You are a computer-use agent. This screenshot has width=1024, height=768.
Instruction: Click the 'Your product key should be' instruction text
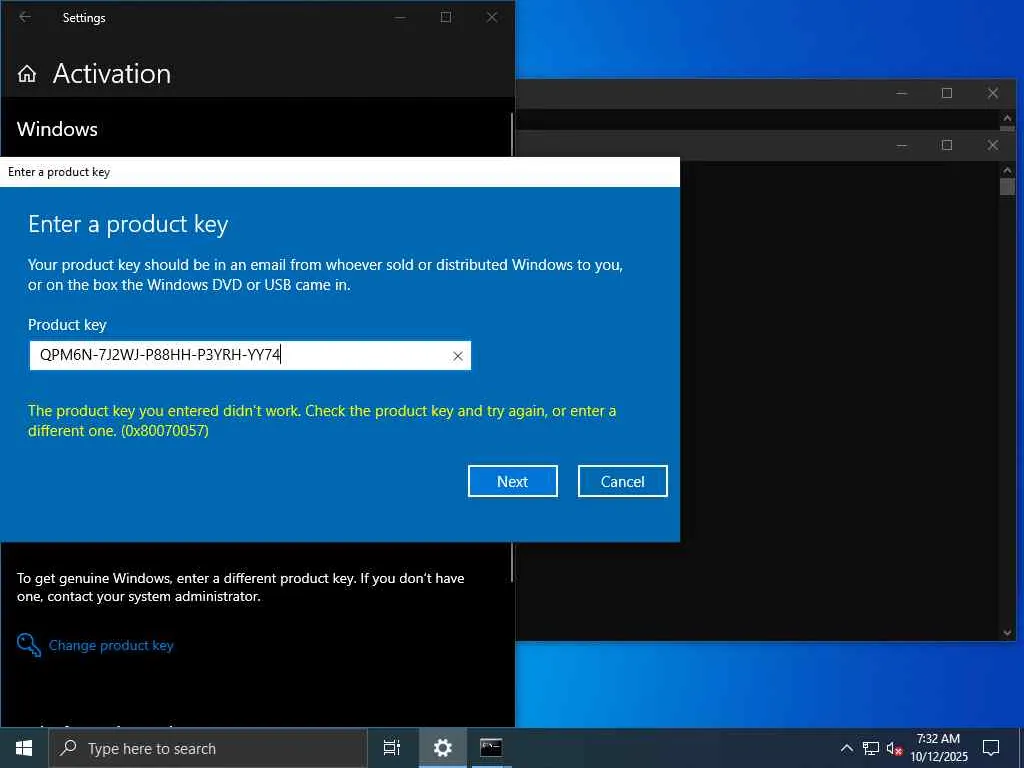[325, 275]
